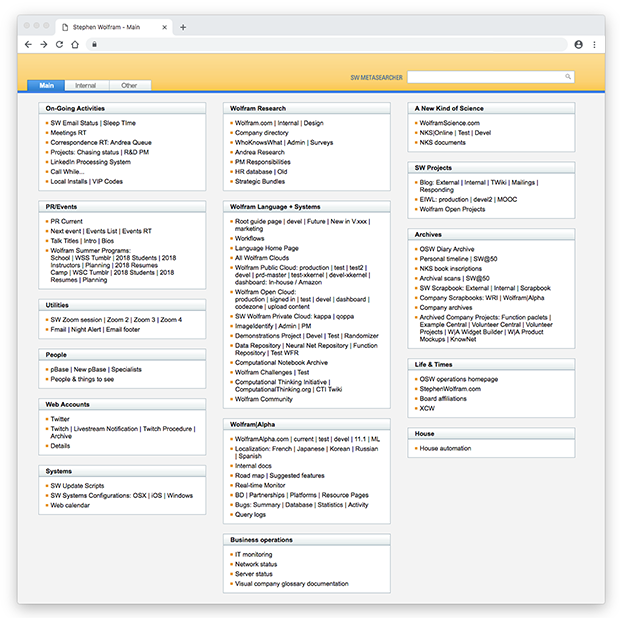
Task: Click the Personal timeline link
Action: click(444, 259)
